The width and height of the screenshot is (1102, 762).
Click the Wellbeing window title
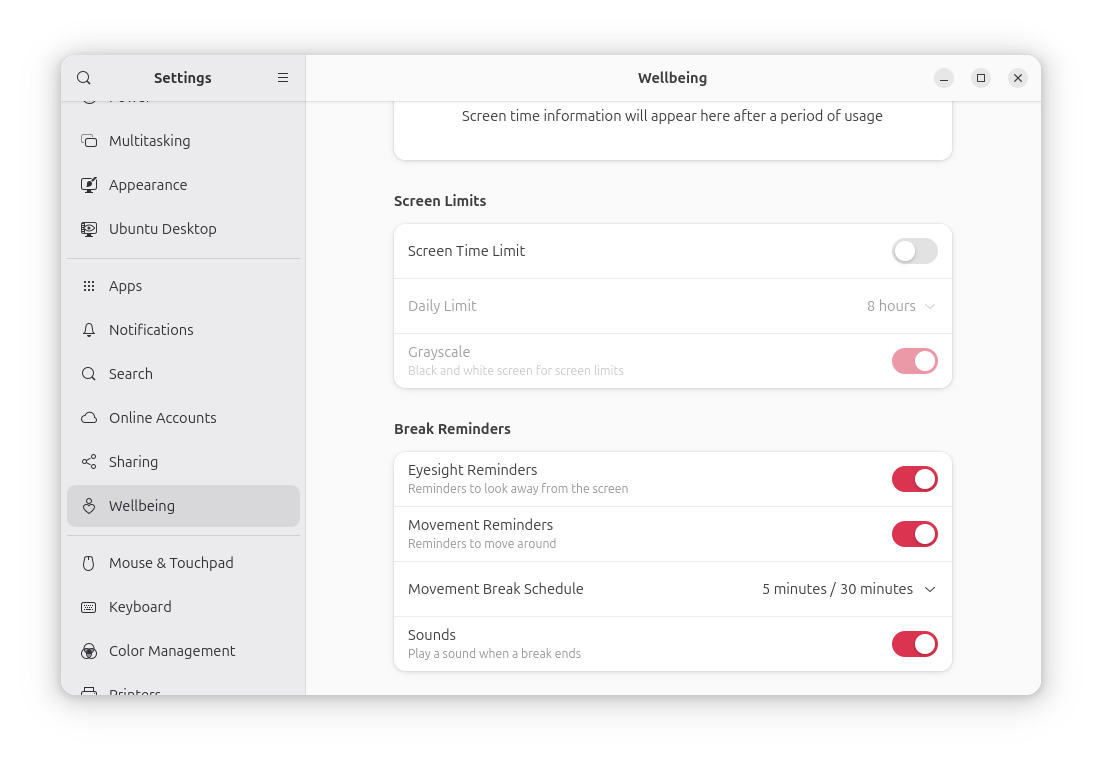pos(673,78)
